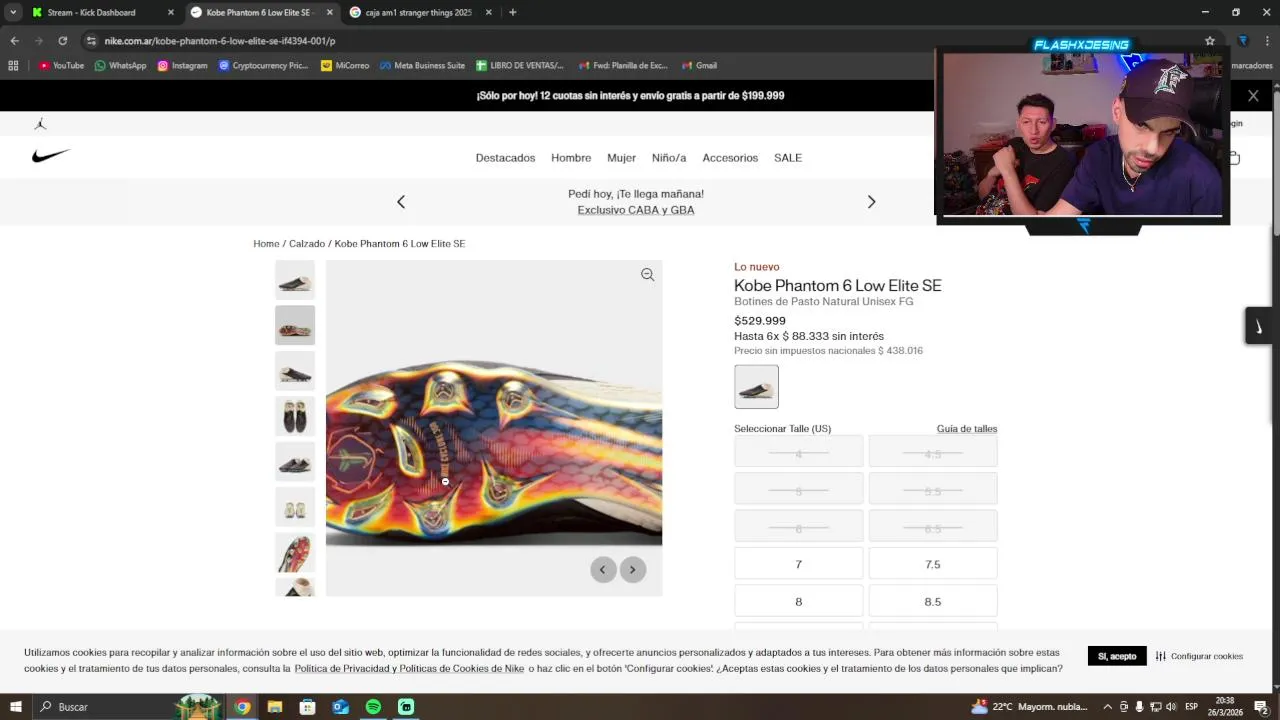
Task: Select third product thumbnail
Action: 295,371
